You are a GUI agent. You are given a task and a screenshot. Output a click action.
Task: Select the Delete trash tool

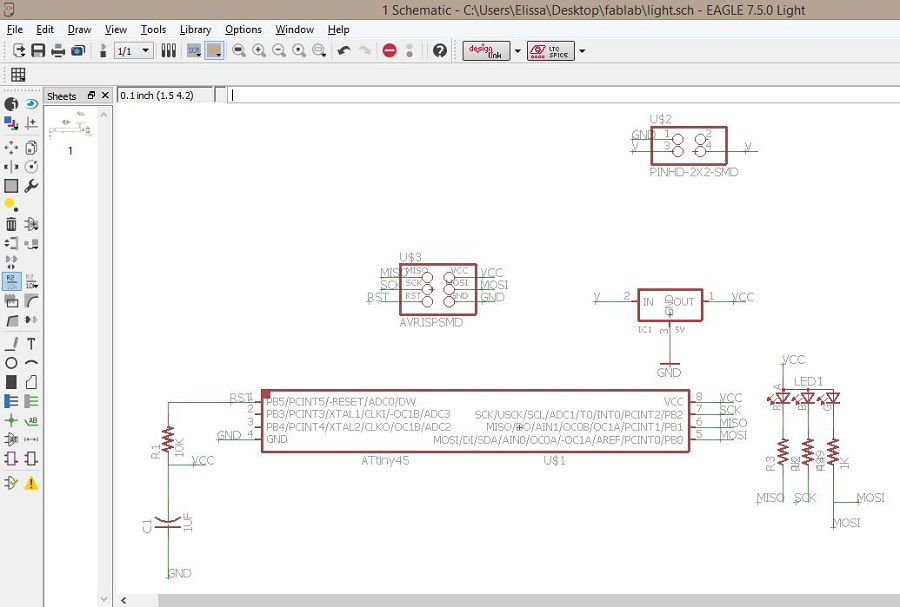point(11,224)
